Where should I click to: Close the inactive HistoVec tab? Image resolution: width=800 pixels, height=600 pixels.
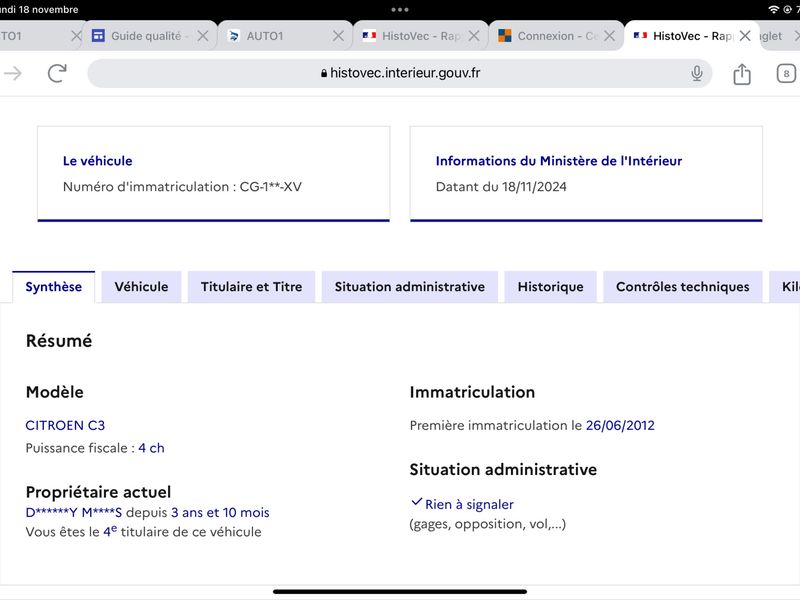[x=474, y=36]
